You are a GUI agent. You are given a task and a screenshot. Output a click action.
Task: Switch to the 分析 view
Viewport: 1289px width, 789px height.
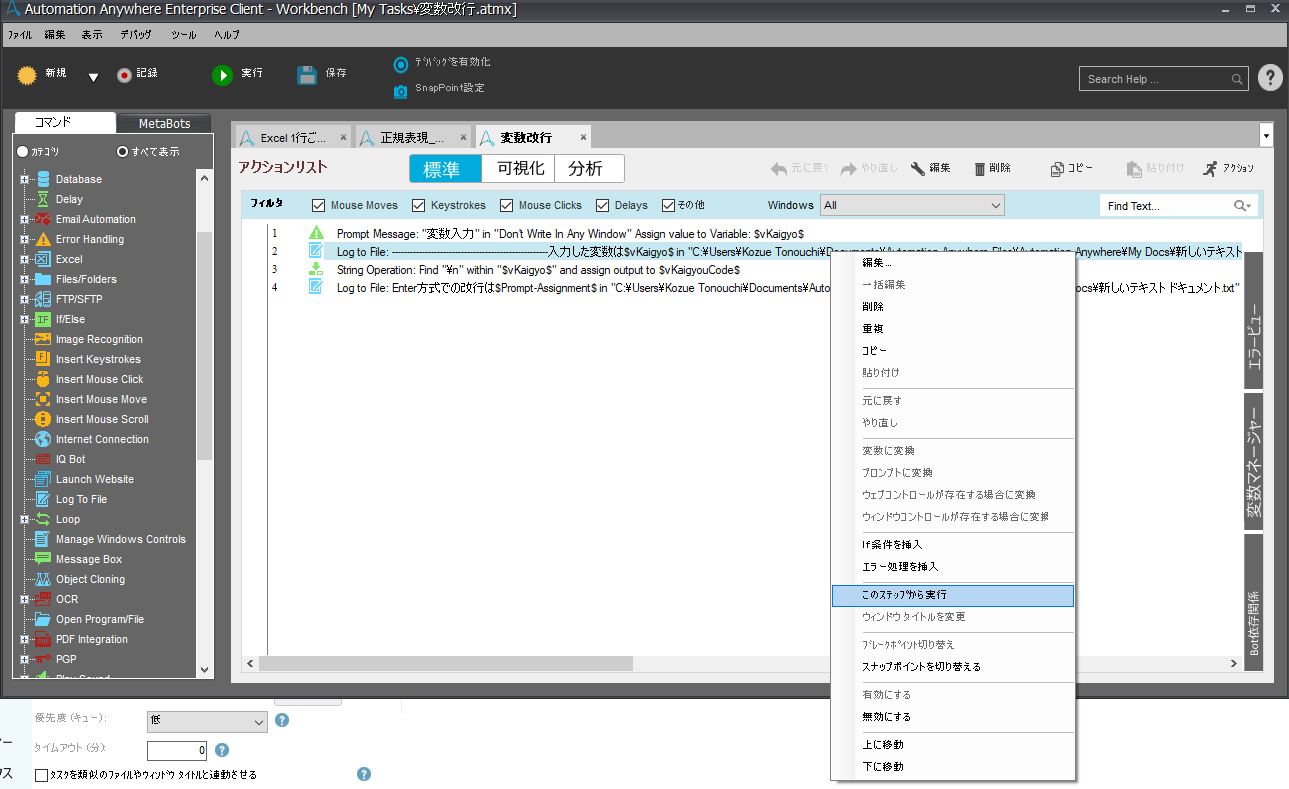coord(590,168)
